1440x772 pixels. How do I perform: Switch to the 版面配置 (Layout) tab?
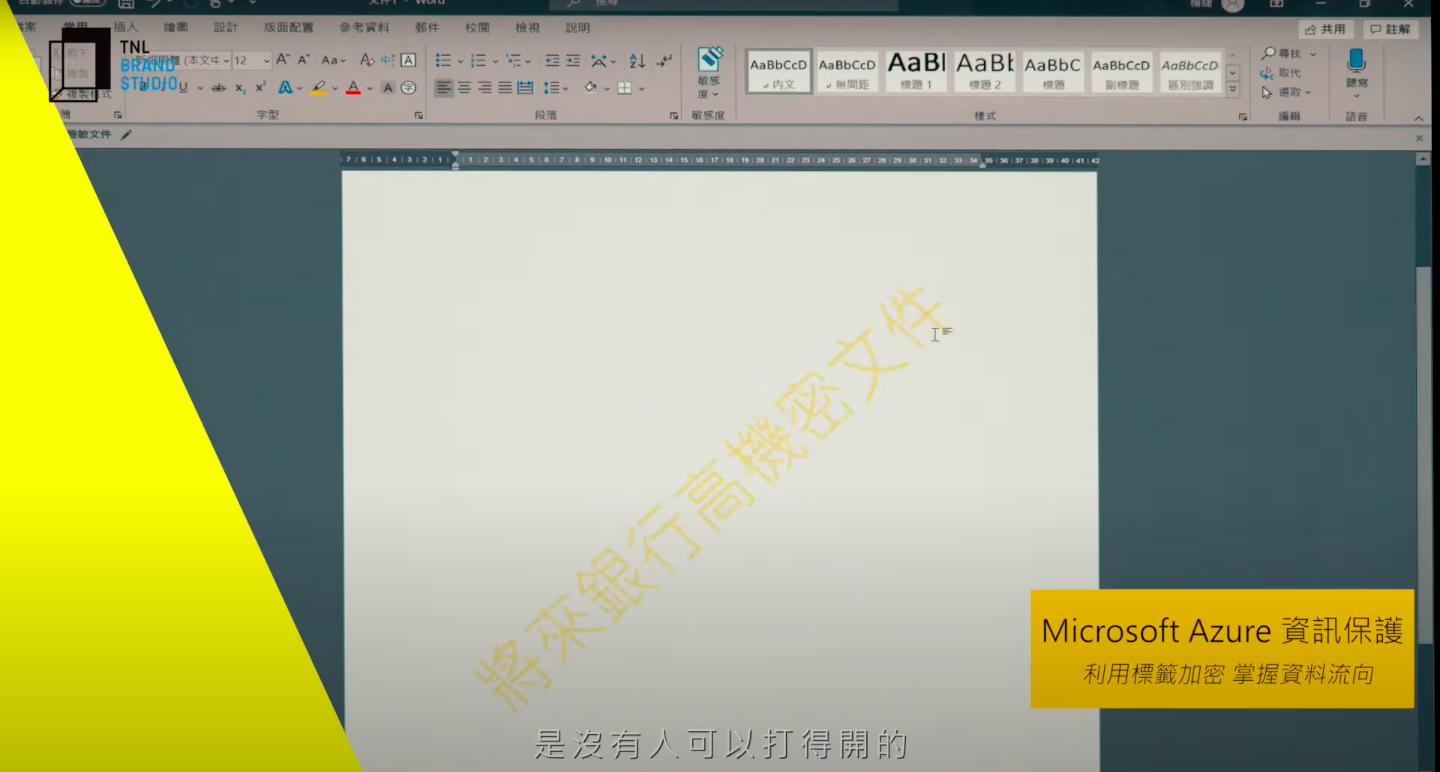coord(289,27)
